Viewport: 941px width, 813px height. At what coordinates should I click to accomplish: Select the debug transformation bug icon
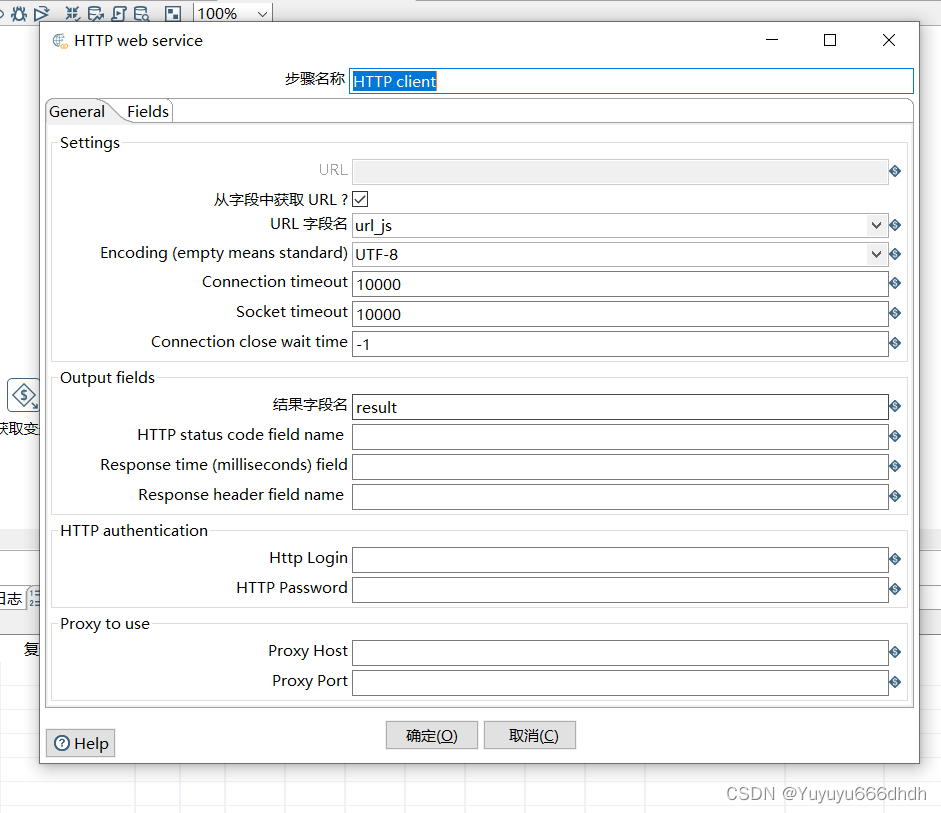click(17, 13)
